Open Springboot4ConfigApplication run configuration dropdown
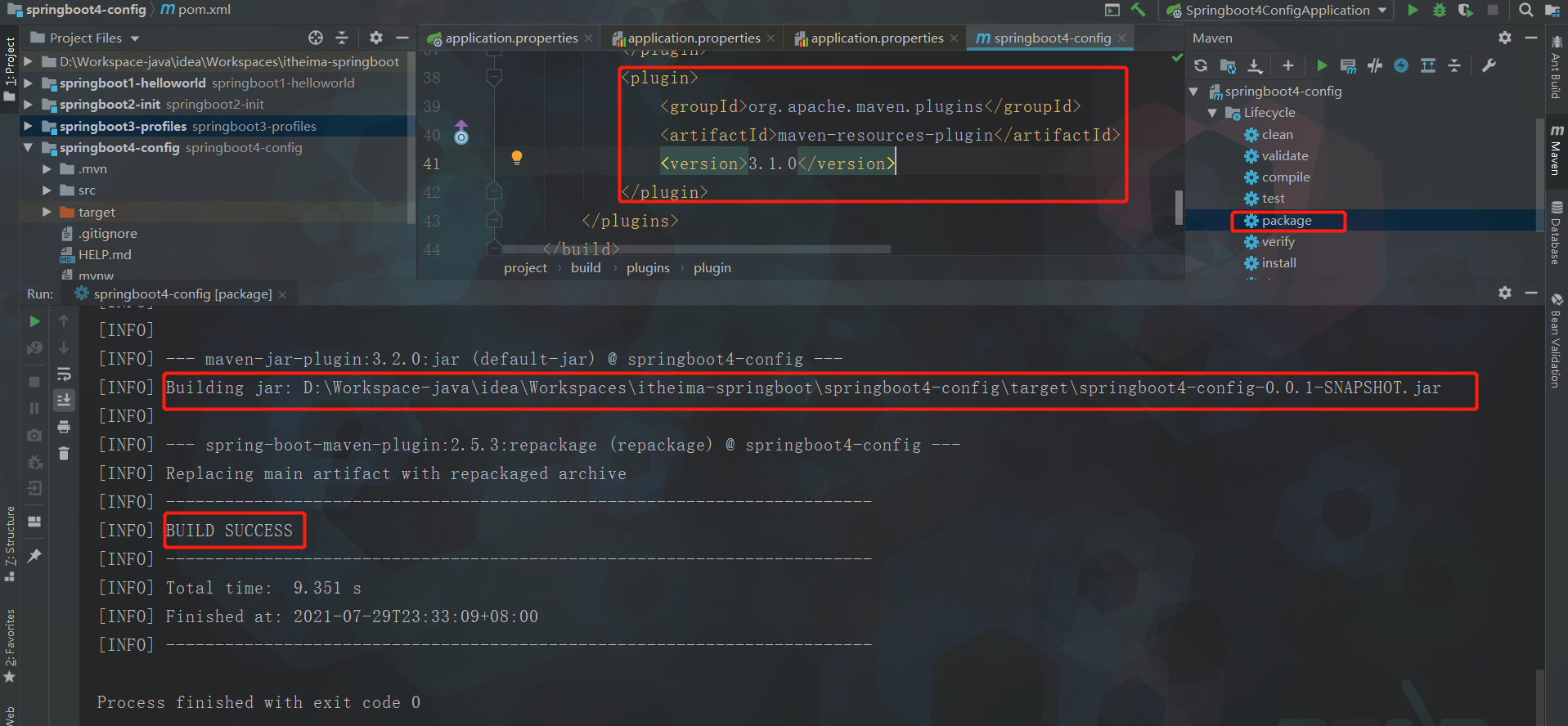Image resolution: width=1568 pixels, height=726 pixels. click(1278, 11)
